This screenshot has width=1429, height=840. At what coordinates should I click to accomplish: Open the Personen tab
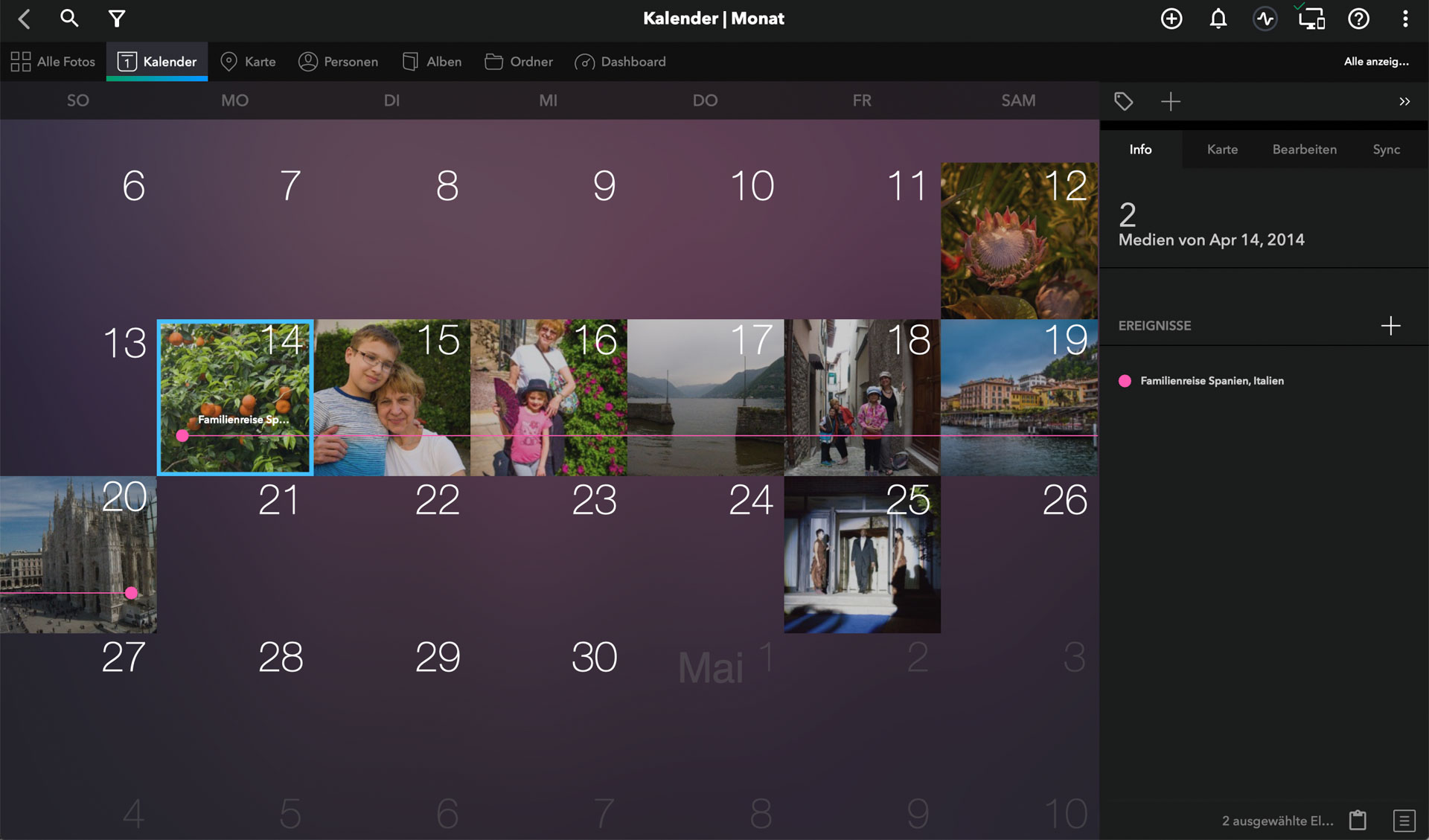(339, 62)
